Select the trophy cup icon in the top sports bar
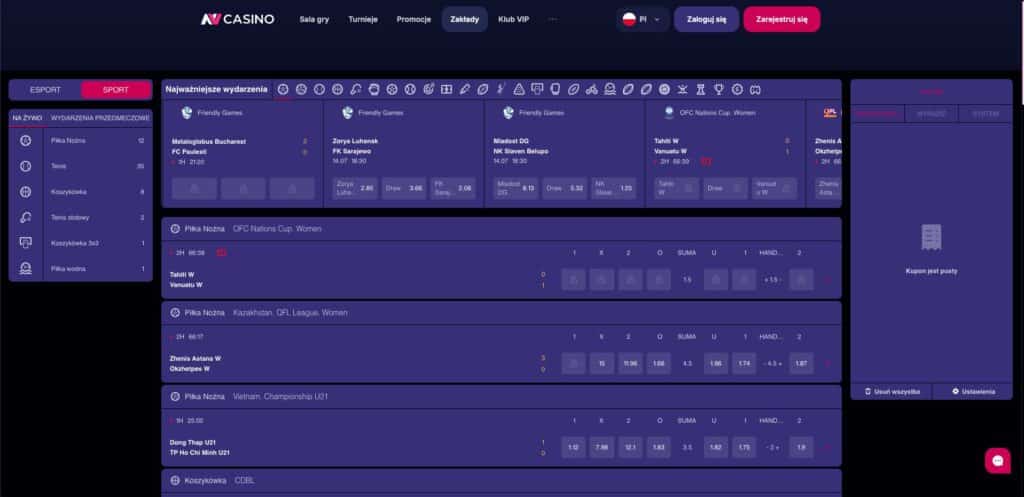The height and width of the screenshot is (497, 1024). click(x=719, y=89)
